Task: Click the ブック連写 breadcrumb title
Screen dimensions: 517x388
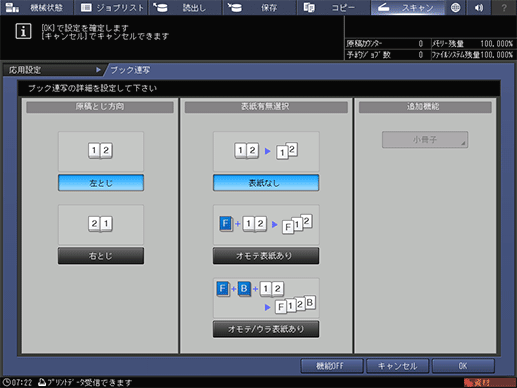Action: (x=130, y=70)
